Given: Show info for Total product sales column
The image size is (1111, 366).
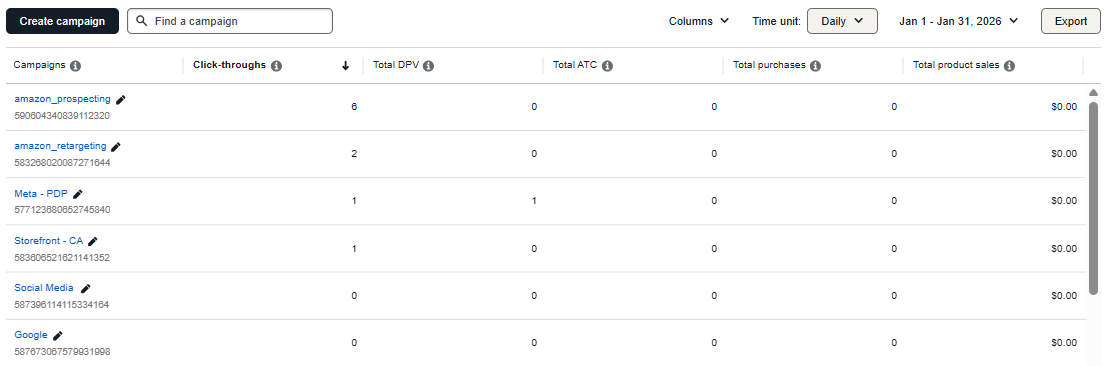Looking at the screenshot, I should [1010, 66].
